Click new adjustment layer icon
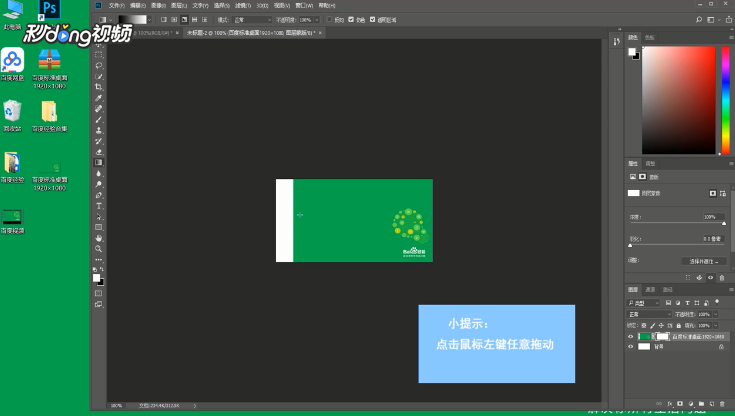The height and width of the screenshot is (416, 735). (690, 403)
